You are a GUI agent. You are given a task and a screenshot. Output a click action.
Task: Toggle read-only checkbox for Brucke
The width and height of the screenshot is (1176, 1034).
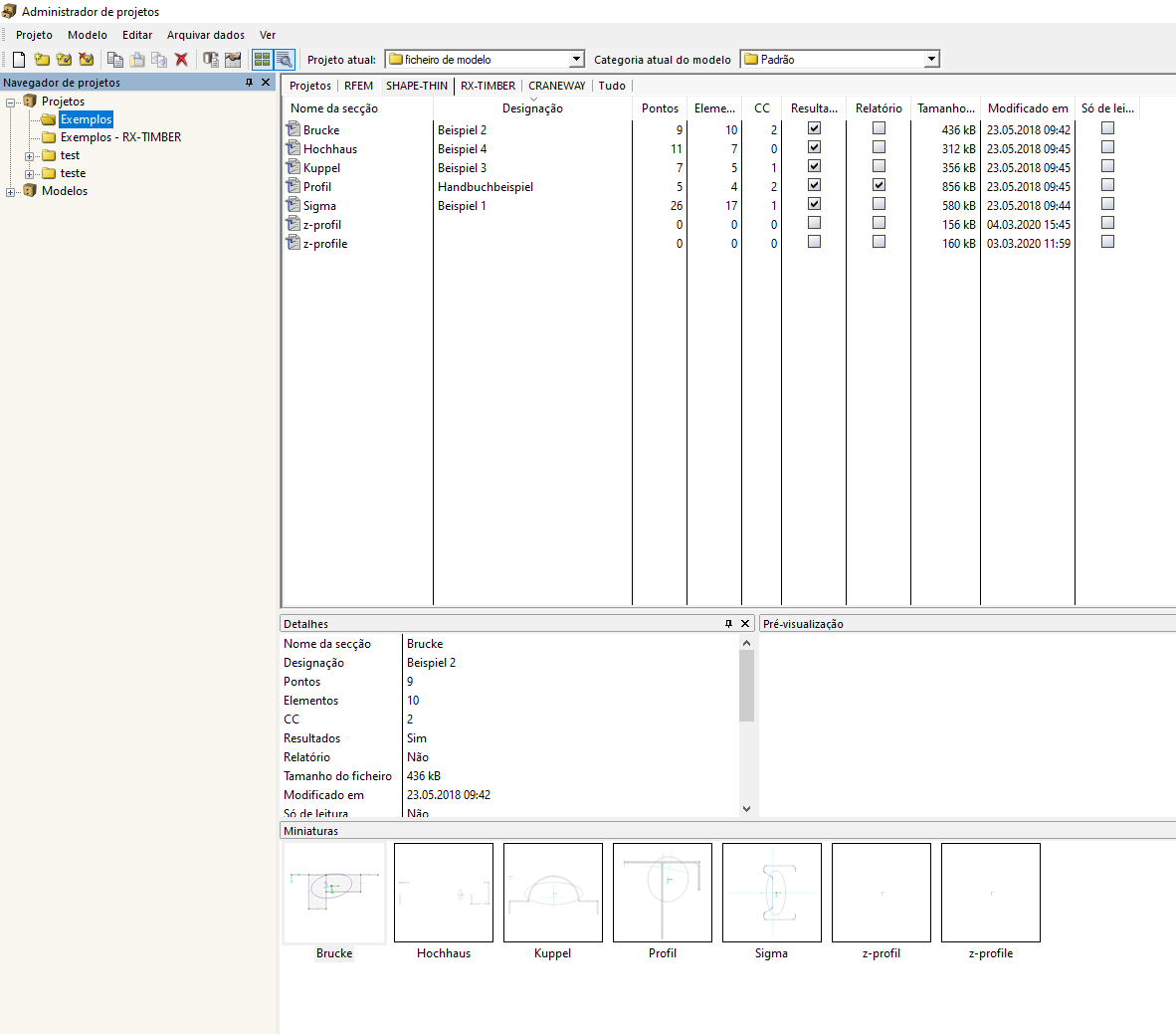(x=1107, y=128)
